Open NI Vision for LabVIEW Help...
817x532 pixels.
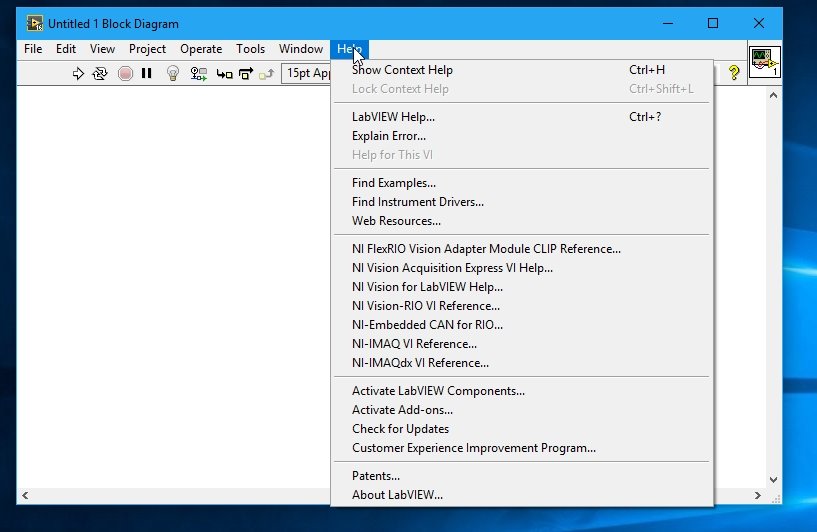[522, 287]
